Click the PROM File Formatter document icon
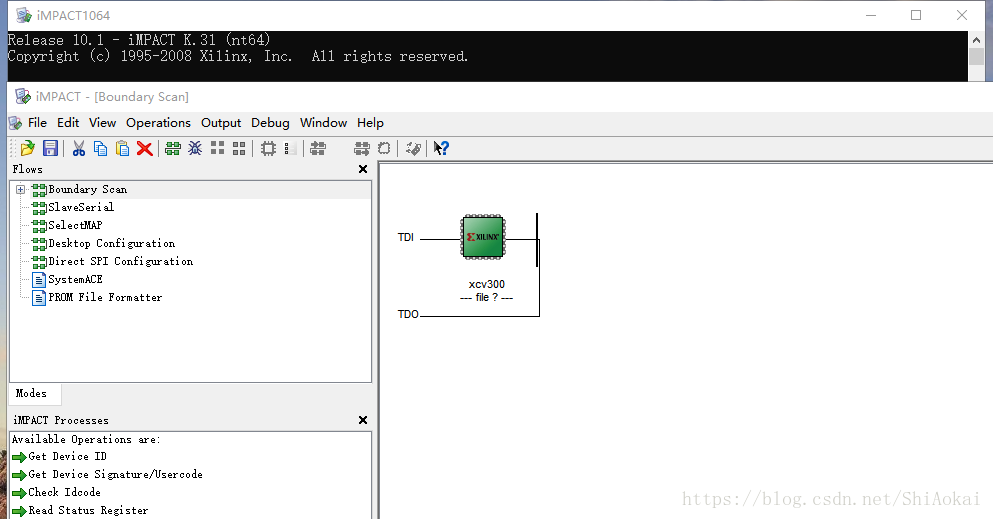The width and height of the screenshot is (993, 519). point(39,297)
